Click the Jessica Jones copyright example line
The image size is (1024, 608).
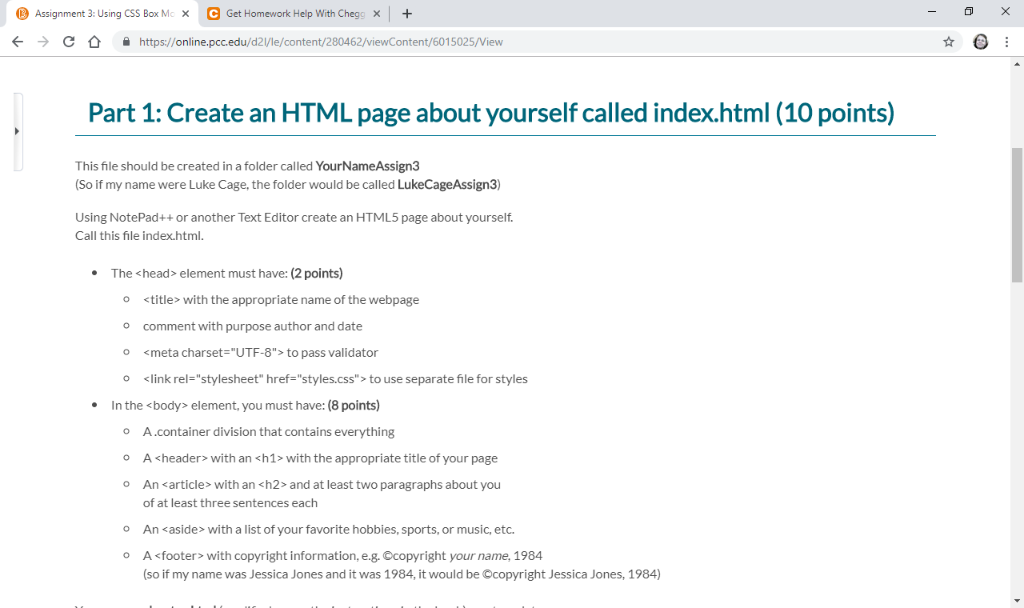[x=402, y=574]
